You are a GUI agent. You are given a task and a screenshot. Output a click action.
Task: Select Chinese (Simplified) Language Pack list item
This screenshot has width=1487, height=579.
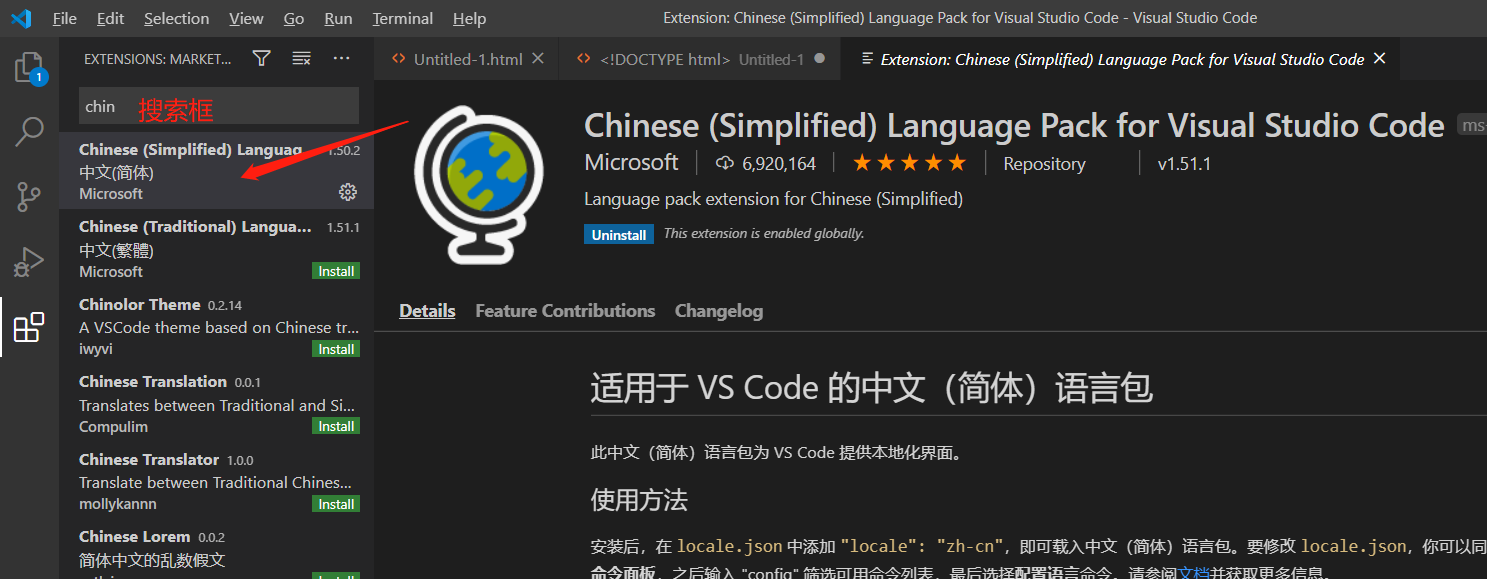(x=216, y=171)
